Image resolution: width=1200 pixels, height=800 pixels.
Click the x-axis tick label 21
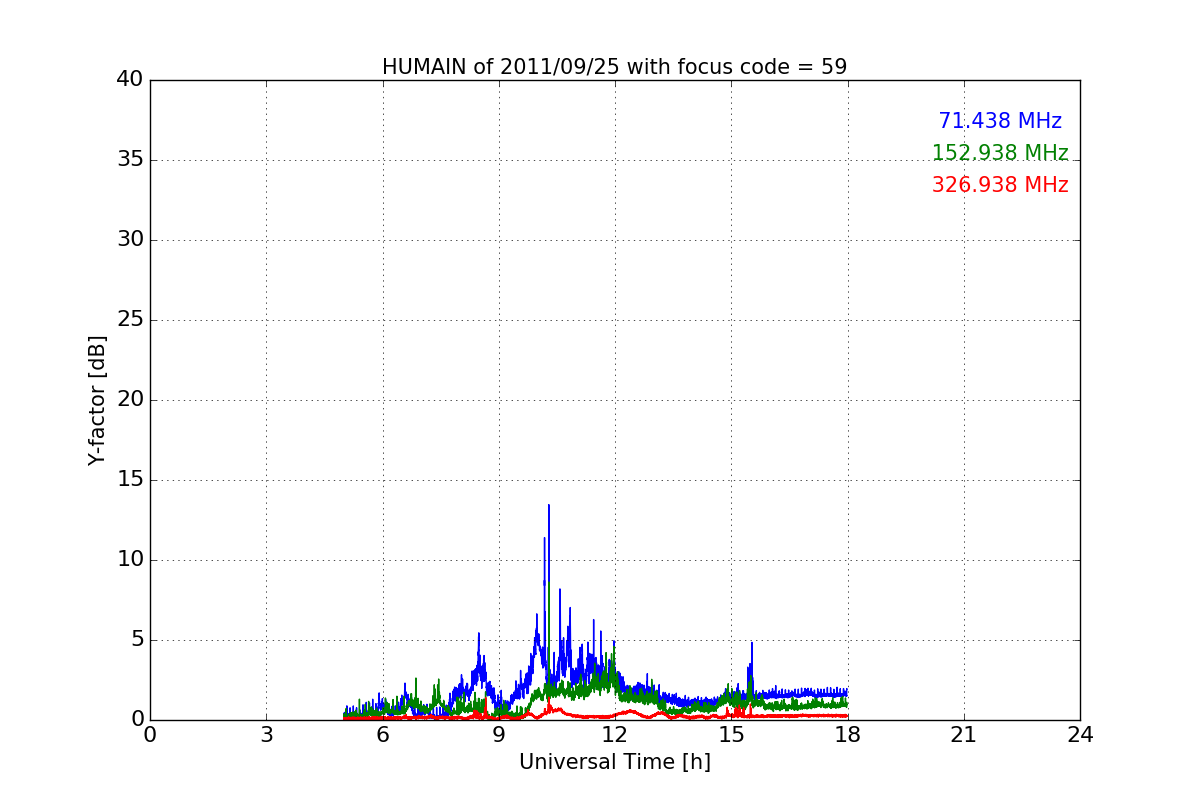pos(964,735)
